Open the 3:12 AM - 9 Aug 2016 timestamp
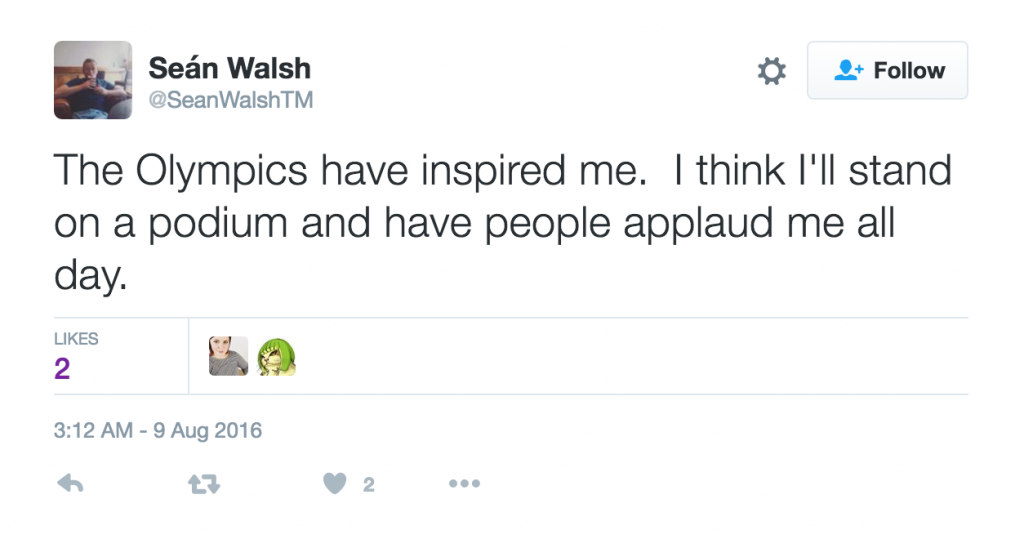 click(157, 431)
